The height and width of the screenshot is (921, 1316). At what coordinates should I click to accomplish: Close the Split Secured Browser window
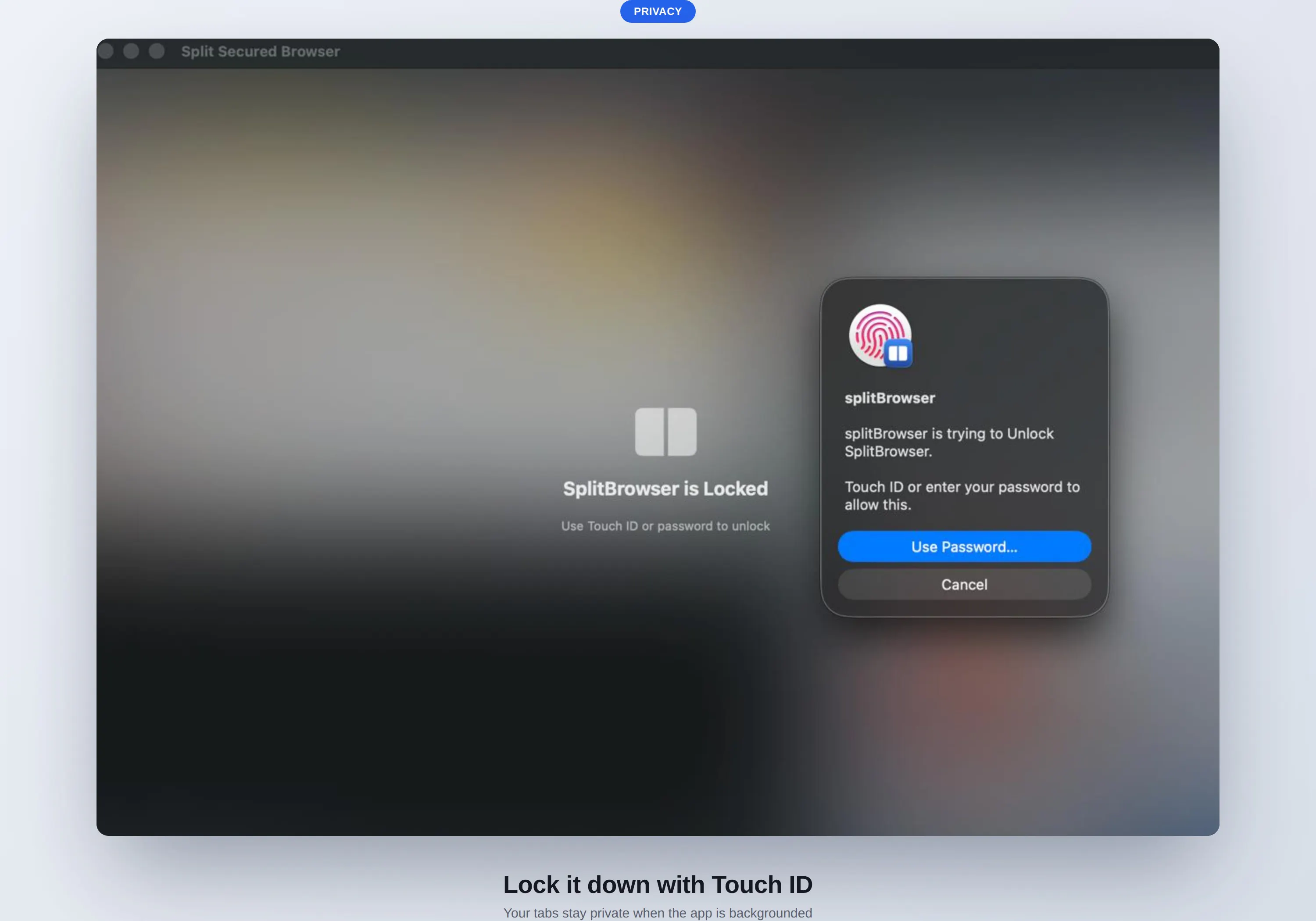106,51
